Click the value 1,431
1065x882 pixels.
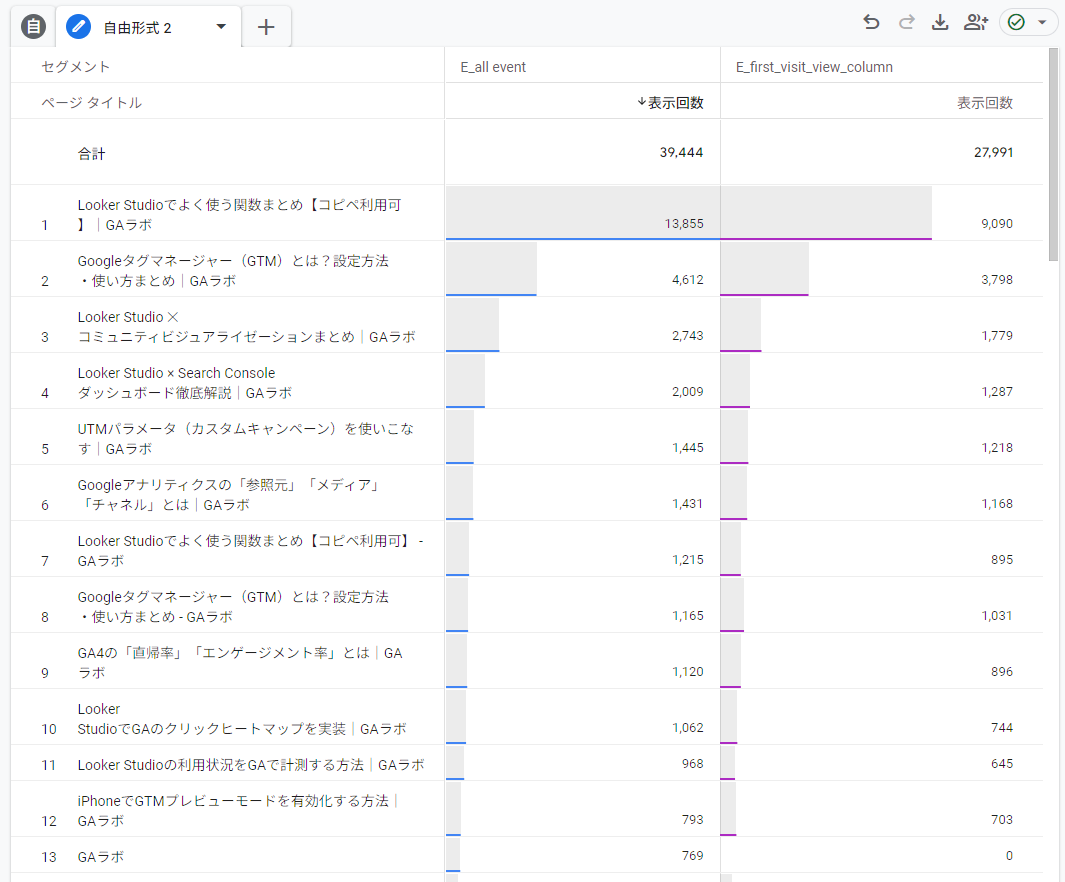[x=687, y=504]
